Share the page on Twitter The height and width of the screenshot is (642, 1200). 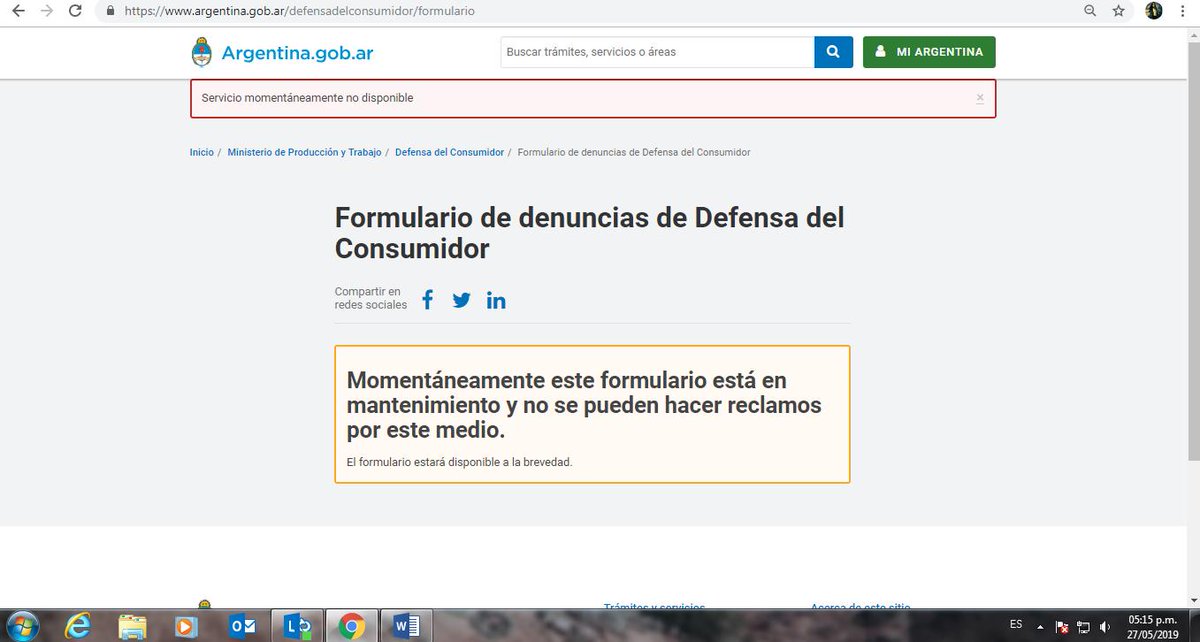tap(461, 299)
